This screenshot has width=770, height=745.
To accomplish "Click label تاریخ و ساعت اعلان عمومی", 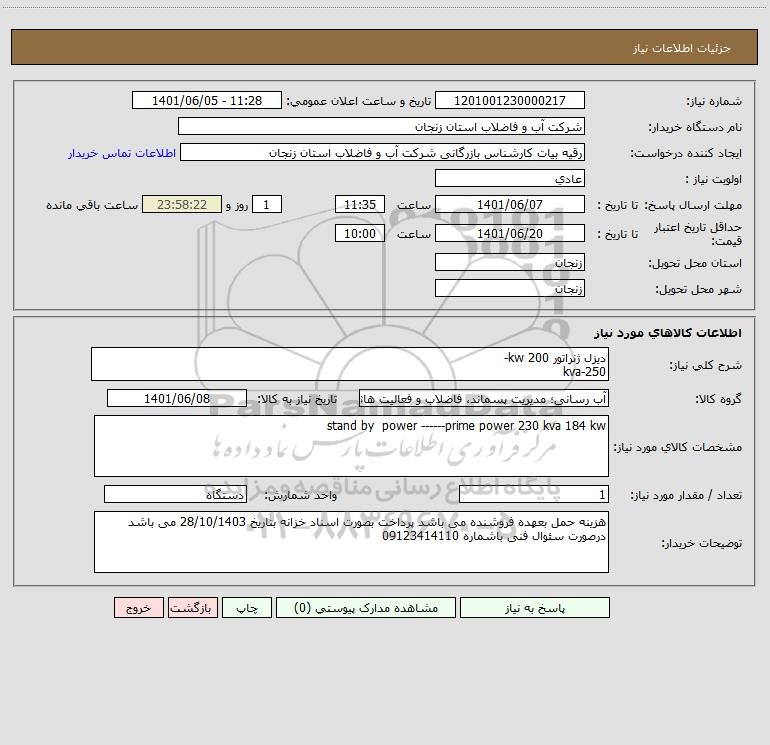I will (359, 101).
